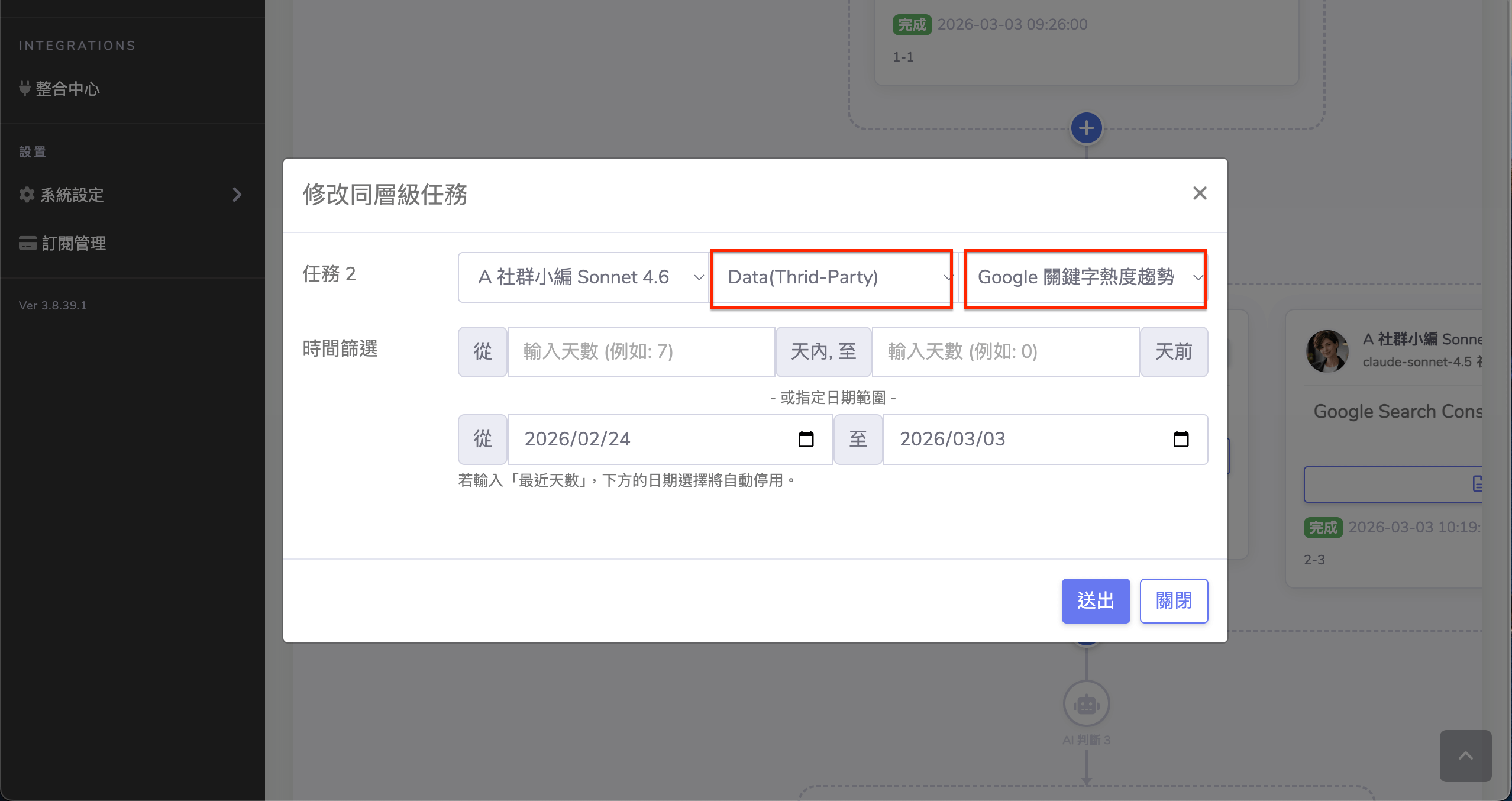This screenshot has height=801, width=1512.
Task: Open the start date calendar picker icon
Action: click(x=806, y=439)
